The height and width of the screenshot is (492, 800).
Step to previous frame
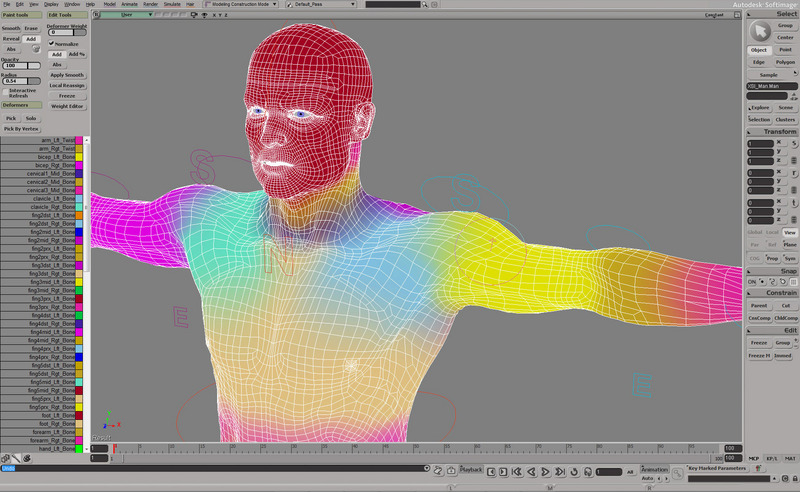click(491, 472)
